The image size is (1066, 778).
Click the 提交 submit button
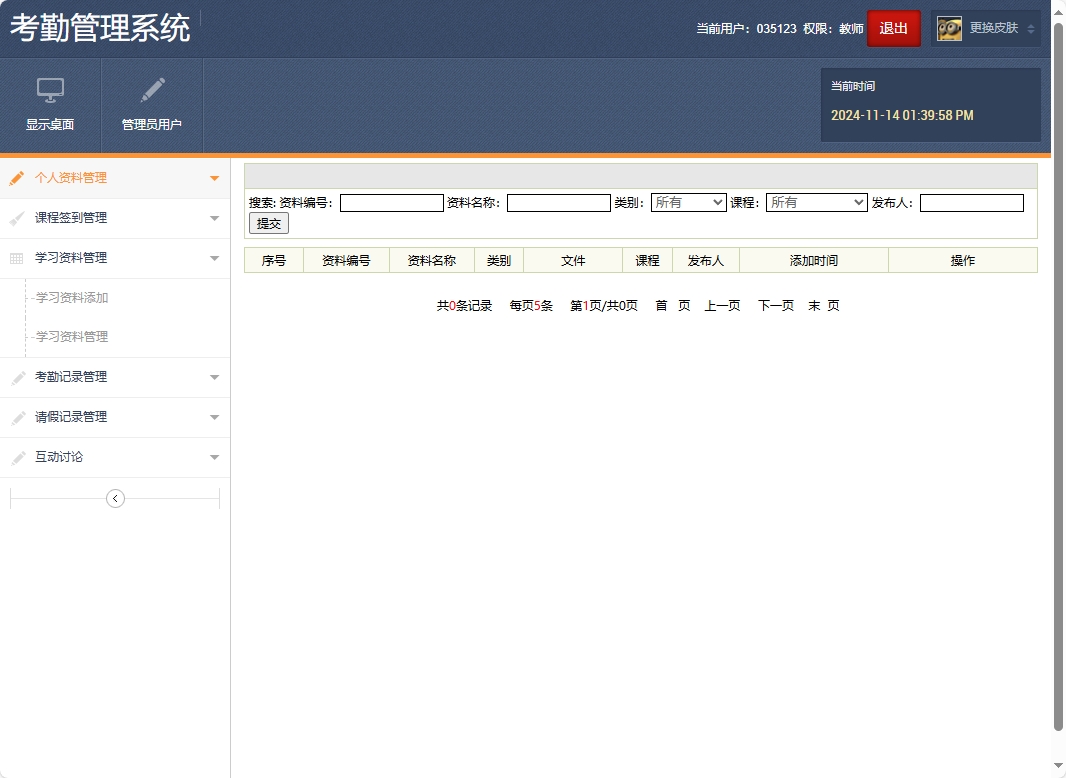tap(268, 223)
